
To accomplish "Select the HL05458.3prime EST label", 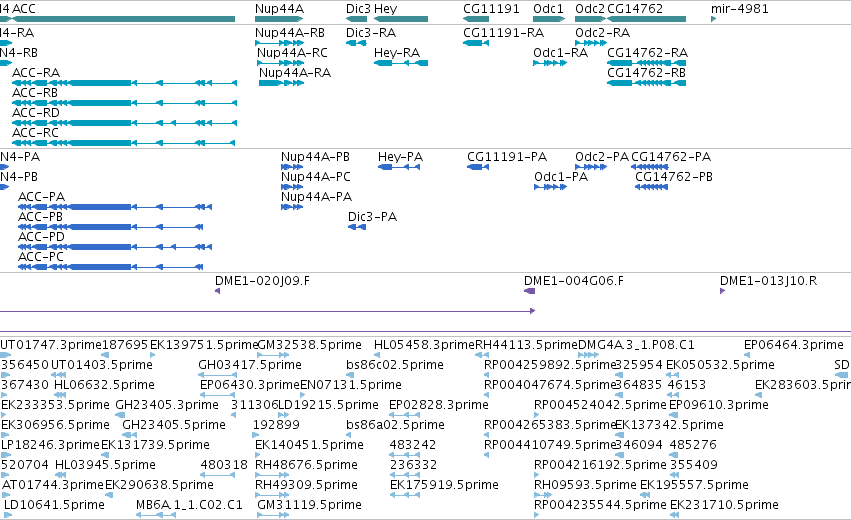I will (424, 345).
